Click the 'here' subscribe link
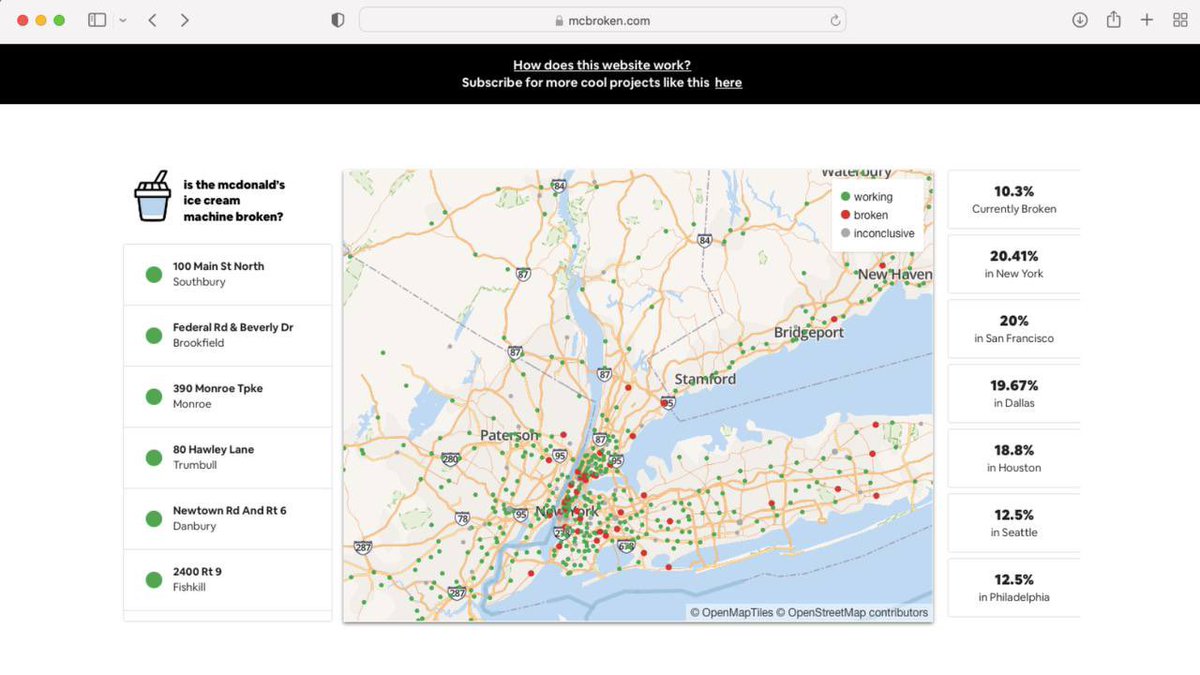The height and width of the screenshot is (675, 1200). (728, 83)
